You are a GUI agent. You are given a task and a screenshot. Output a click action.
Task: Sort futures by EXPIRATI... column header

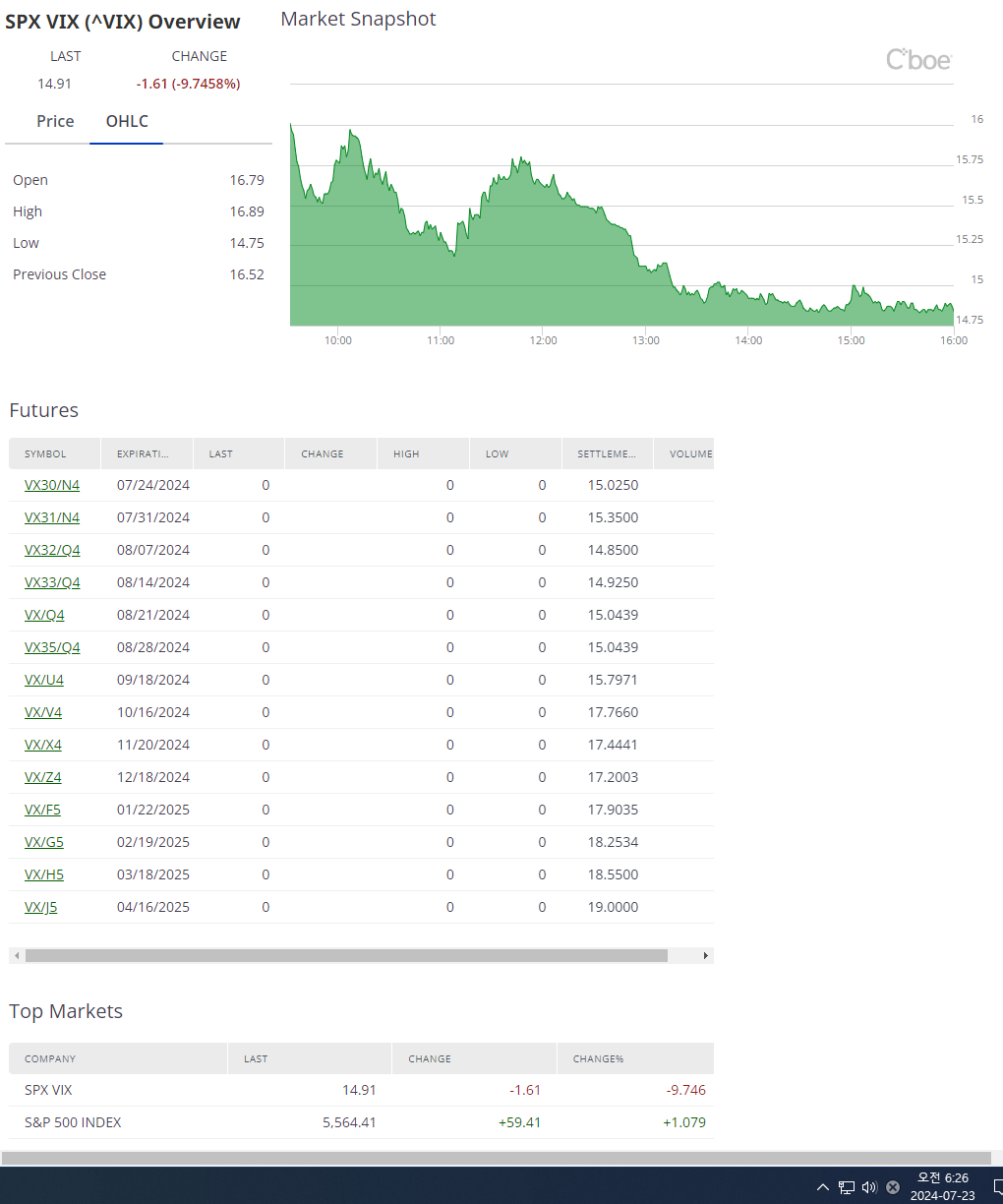pyautogui.click(x=147, y=453)
